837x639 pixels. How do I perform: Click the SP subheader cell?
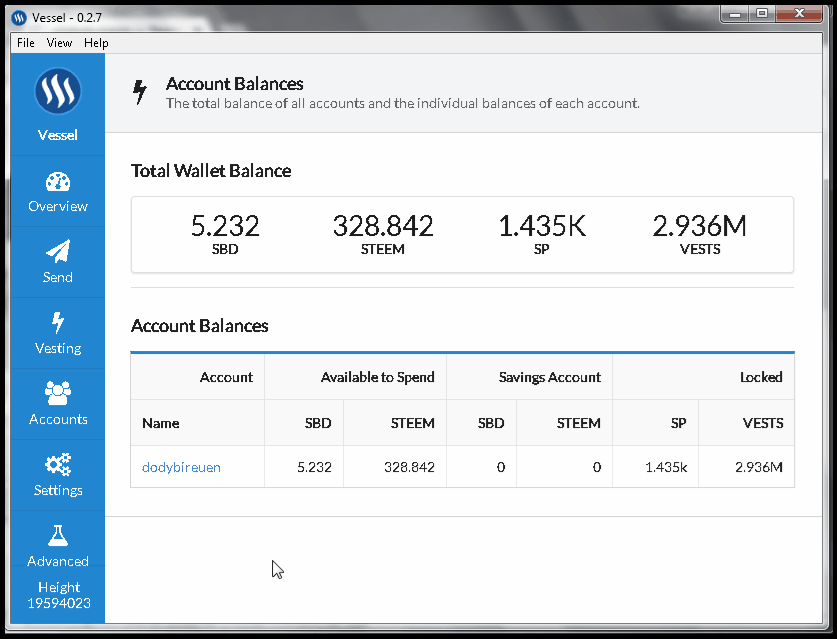[656, 423]
